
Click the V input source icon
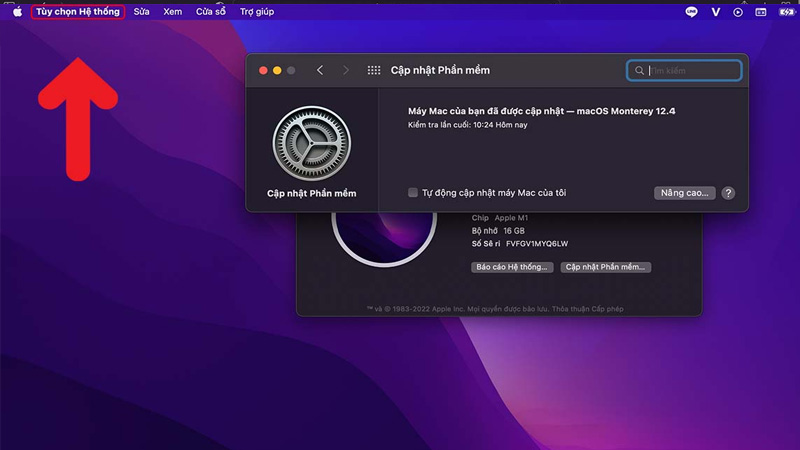[x=715, y=12]
